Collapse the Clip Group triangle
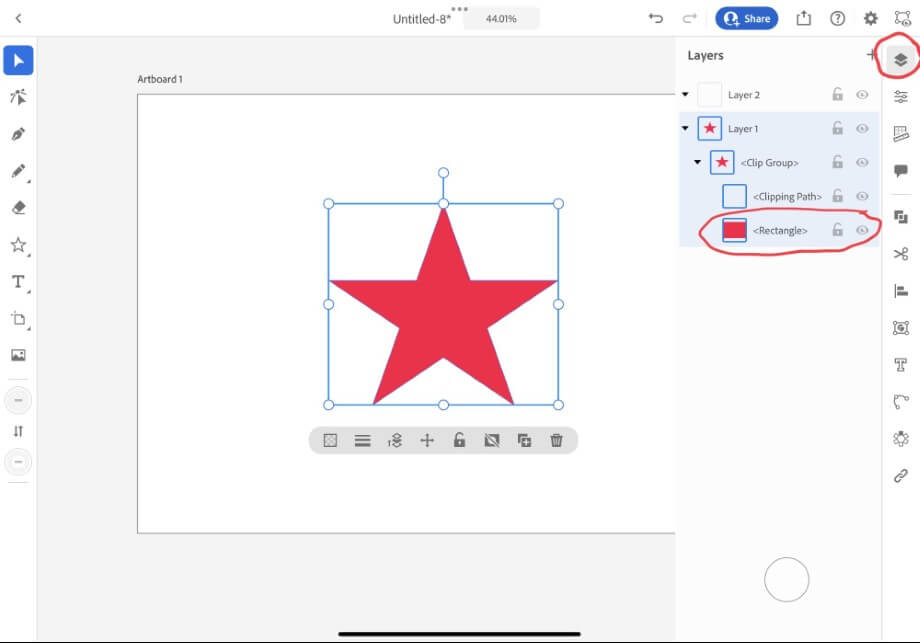 point(697,162)
